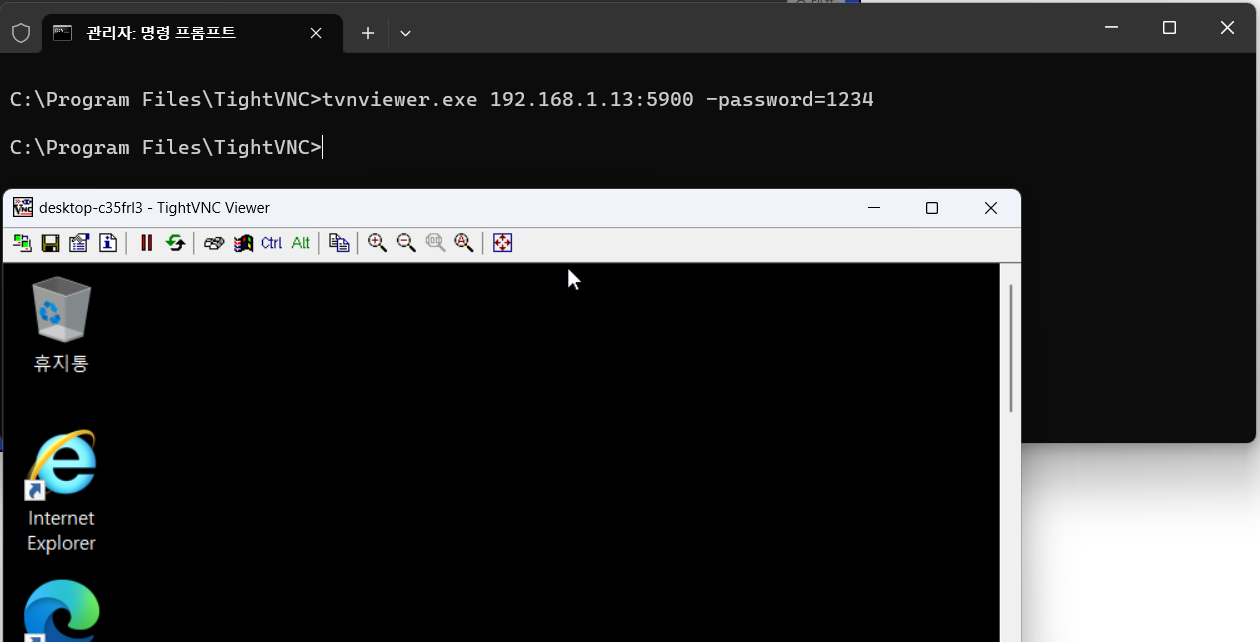This screenshot has width=1260, height=642.
Task: Send Ctrl+Esc Windows flag icon
Action: [242, 243]
